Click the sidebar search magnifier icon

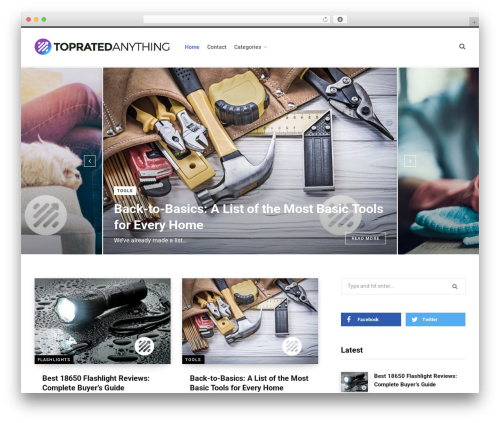tap(455, 286)
